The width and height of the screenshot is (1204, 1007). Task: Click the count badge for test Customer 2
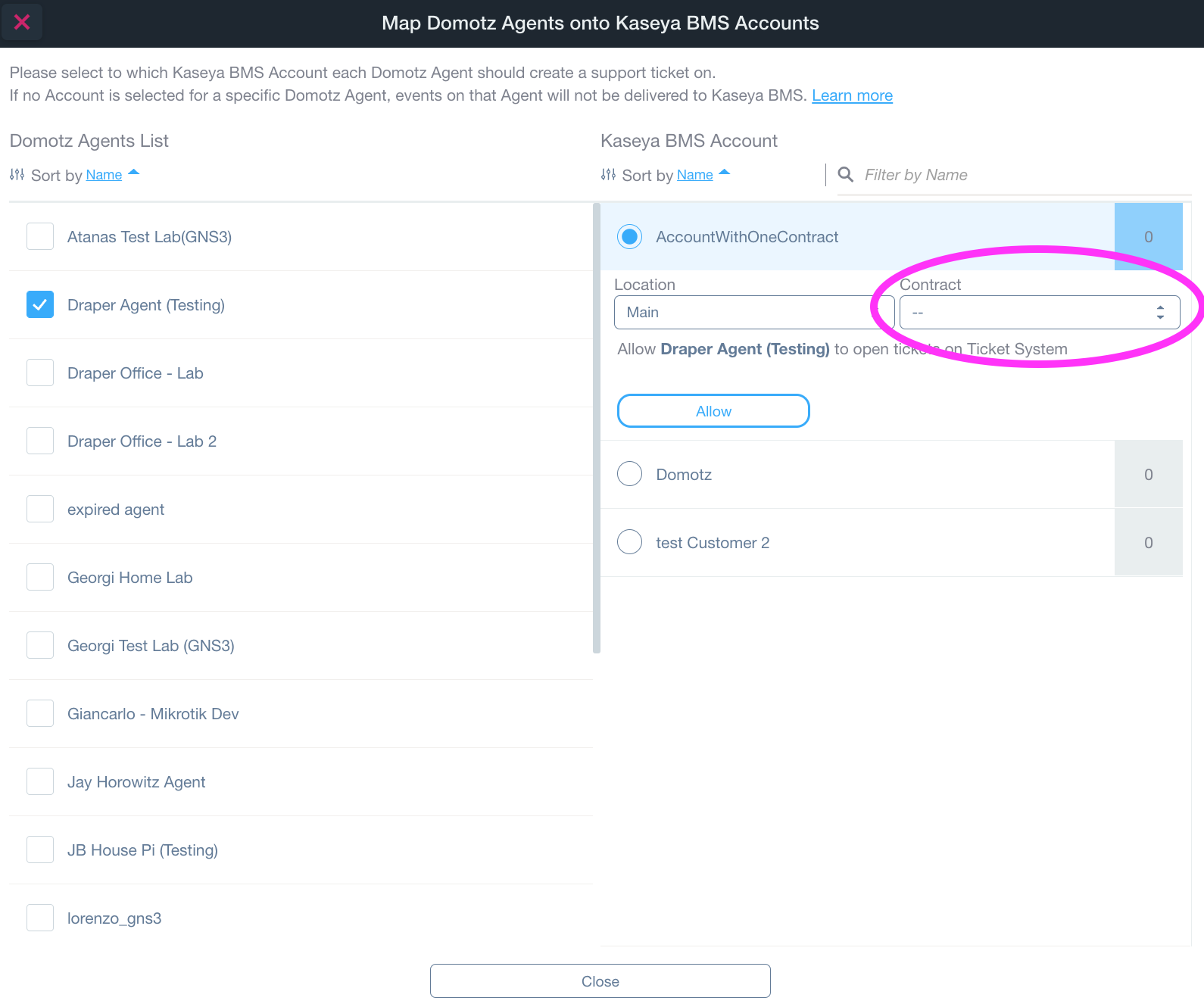(x=1148, y=543)
